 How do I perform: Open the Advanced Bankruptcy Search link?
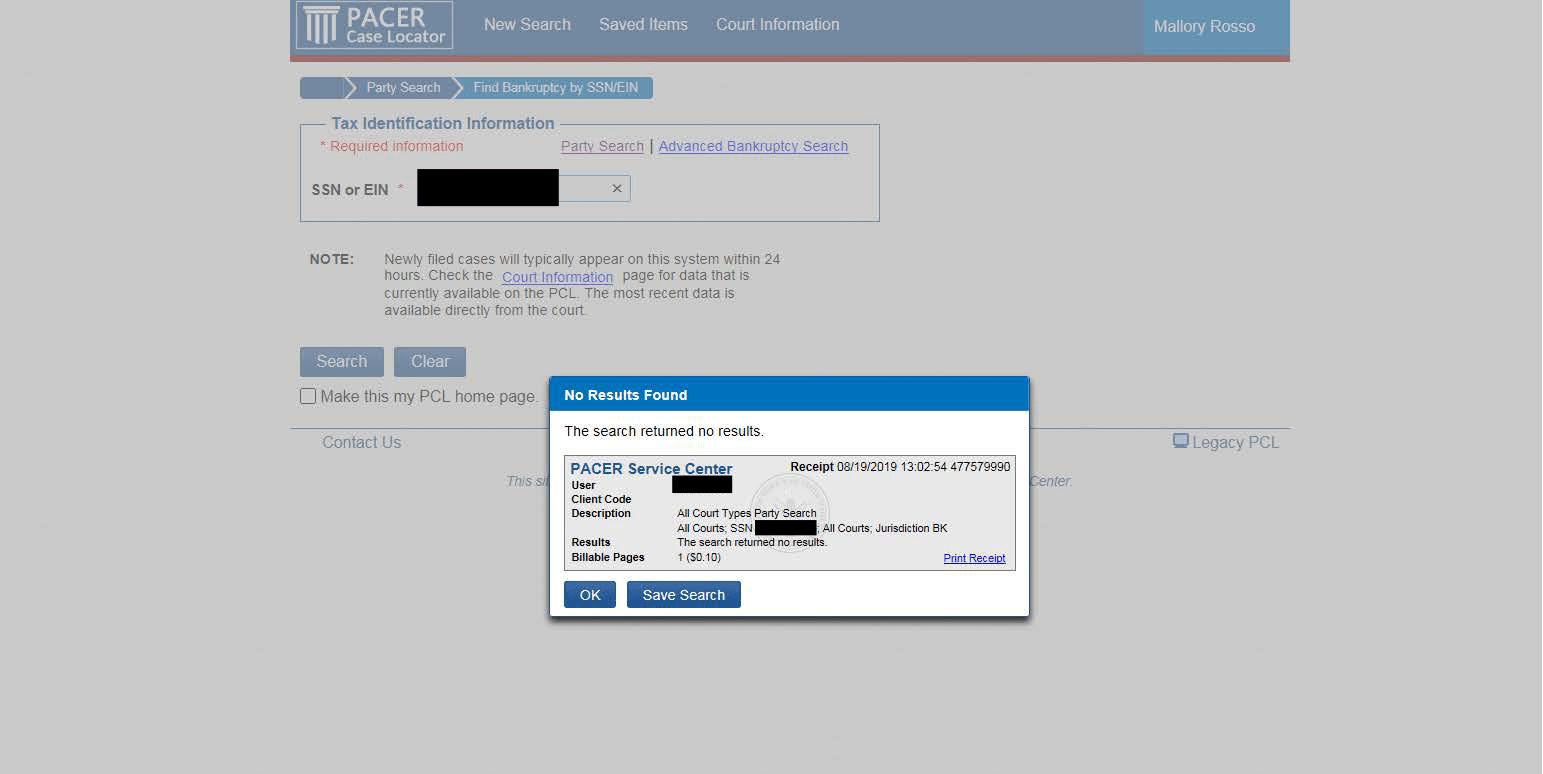[x=753, y=146]
